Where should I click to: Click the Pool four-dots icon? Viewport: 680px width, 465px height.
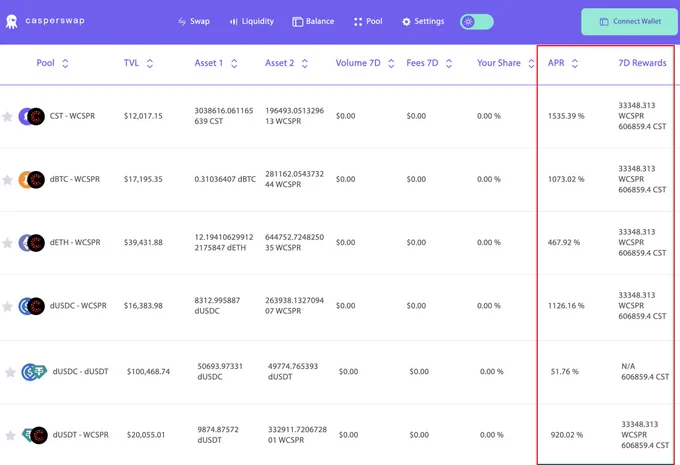click(x=358, y=22)
